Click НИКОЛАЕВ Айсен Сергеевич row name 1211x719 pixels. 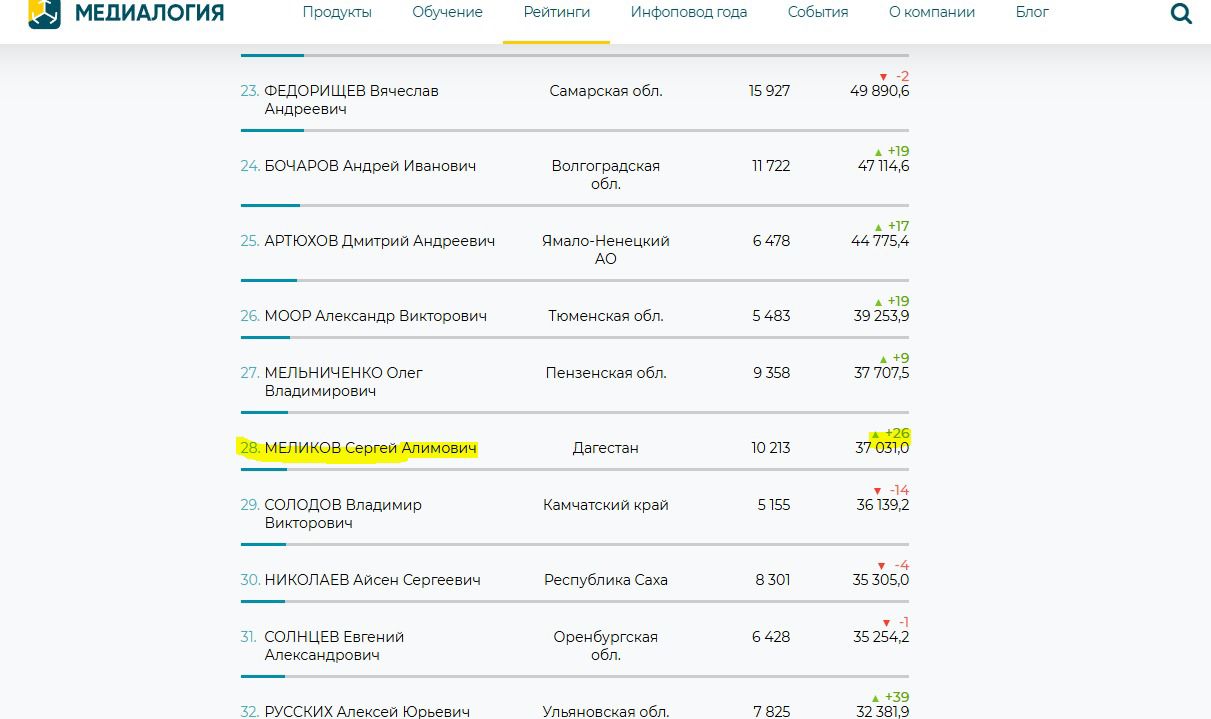[372, 580]
